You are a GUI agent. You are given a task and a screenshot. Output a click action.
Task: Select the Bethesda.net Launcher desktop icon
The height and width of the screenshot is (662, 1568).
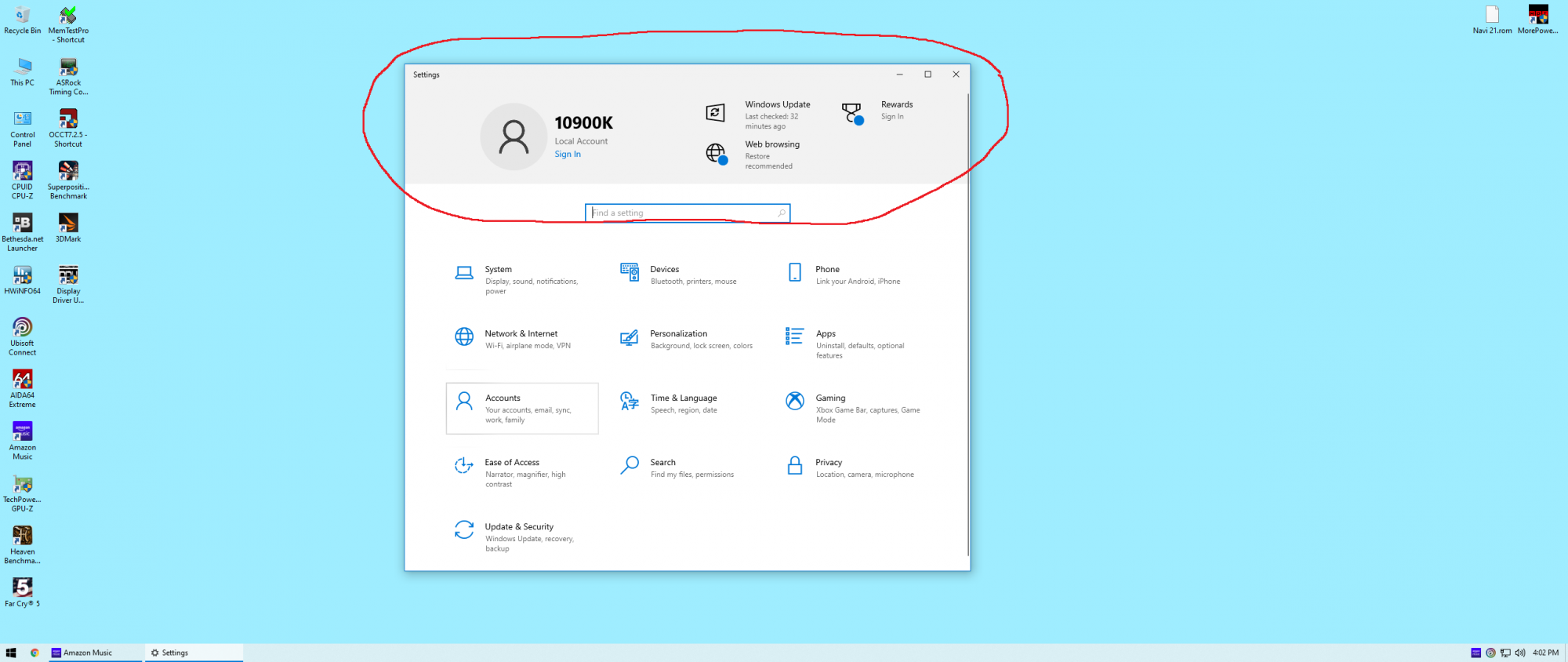tap(22, 233)
